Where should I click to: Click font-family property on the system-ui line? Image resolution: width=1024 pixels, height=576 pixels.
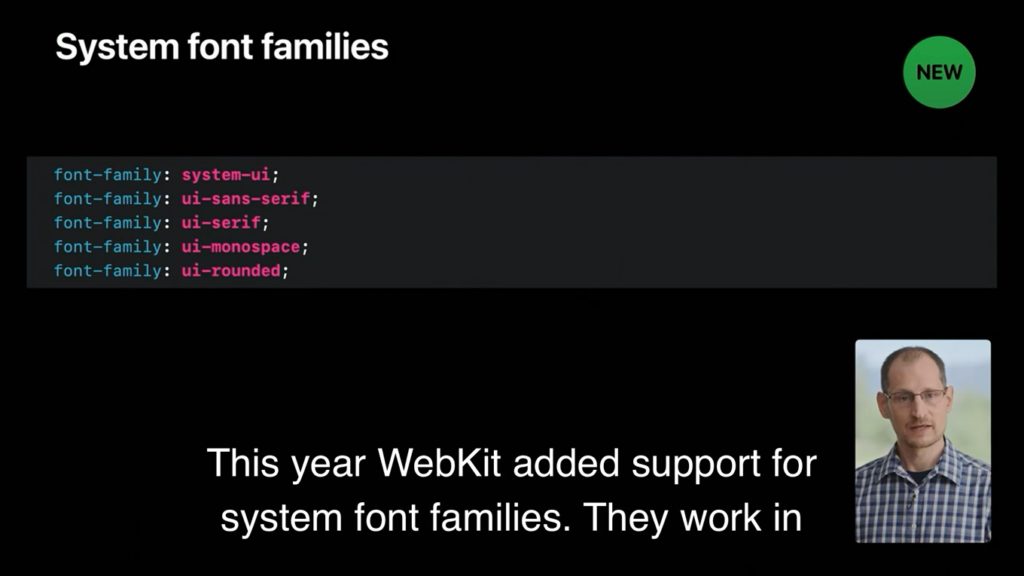click(x=107, y=174)
